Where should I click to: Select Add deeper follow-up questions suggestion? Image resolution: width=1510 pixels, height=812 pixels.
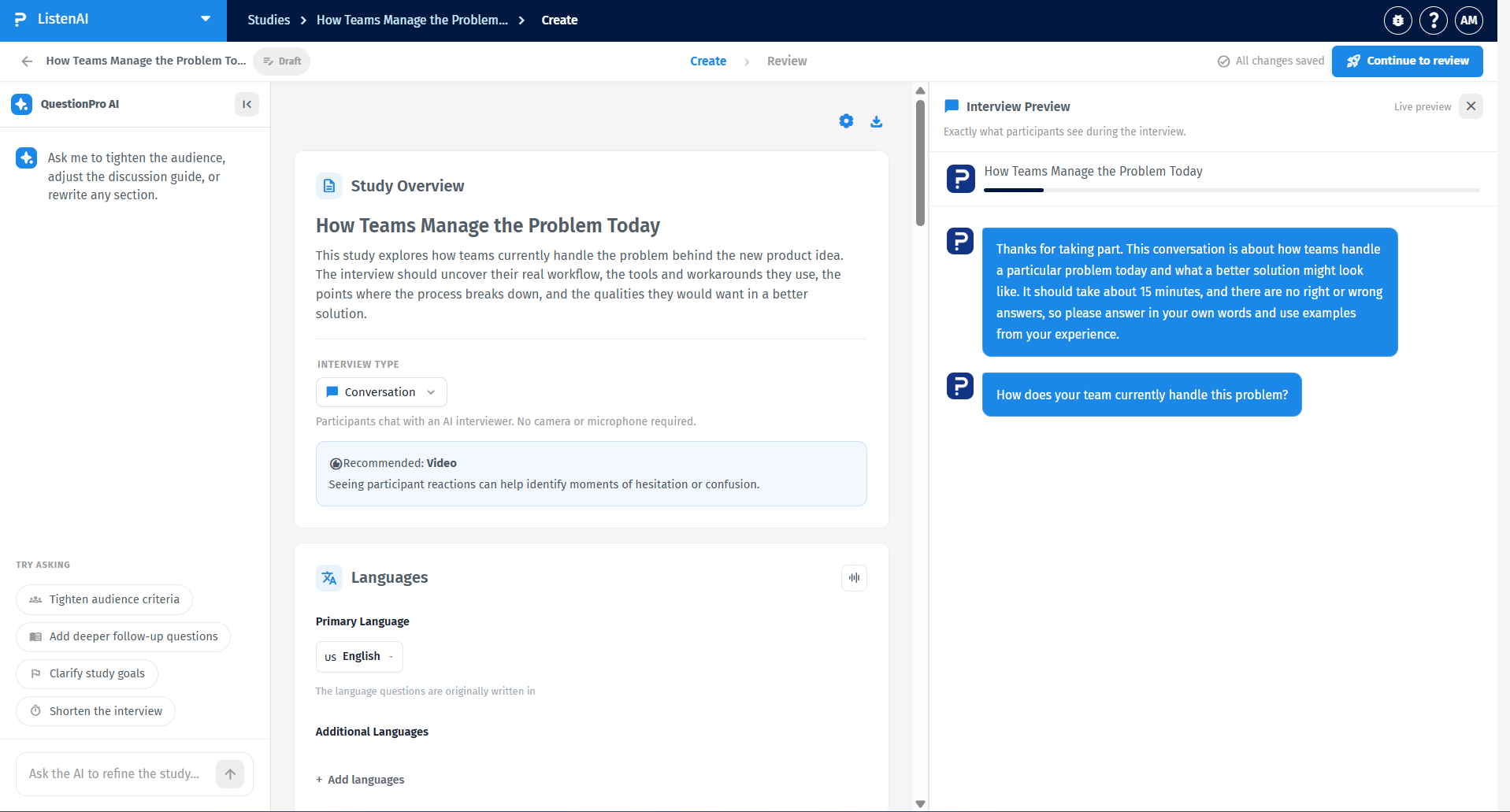(x=123, y=637)
